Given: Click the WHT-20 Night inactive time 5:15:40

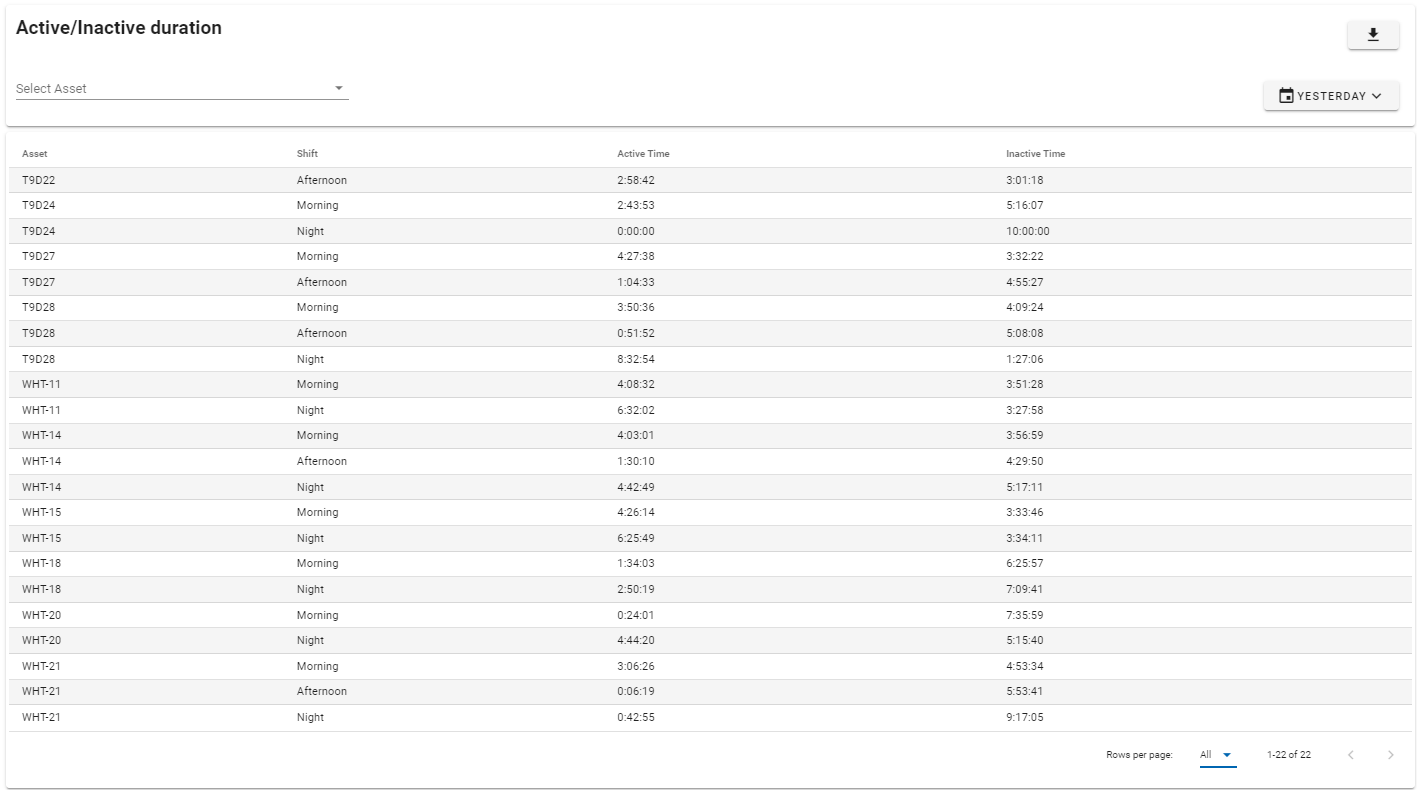Looking at the screenshot, I should tap(1024, 640).
